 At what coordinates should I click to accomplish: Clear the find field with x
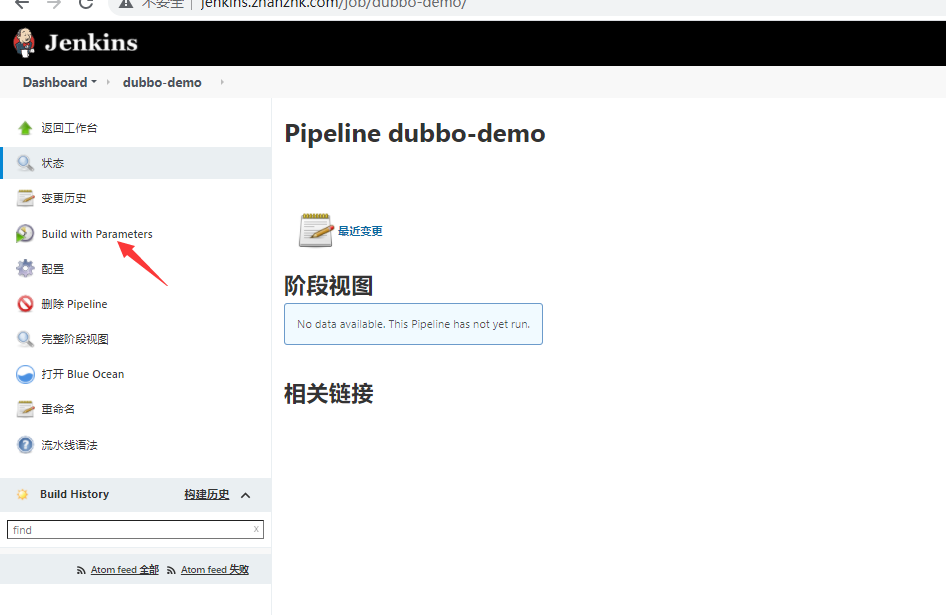pos(256,529)
